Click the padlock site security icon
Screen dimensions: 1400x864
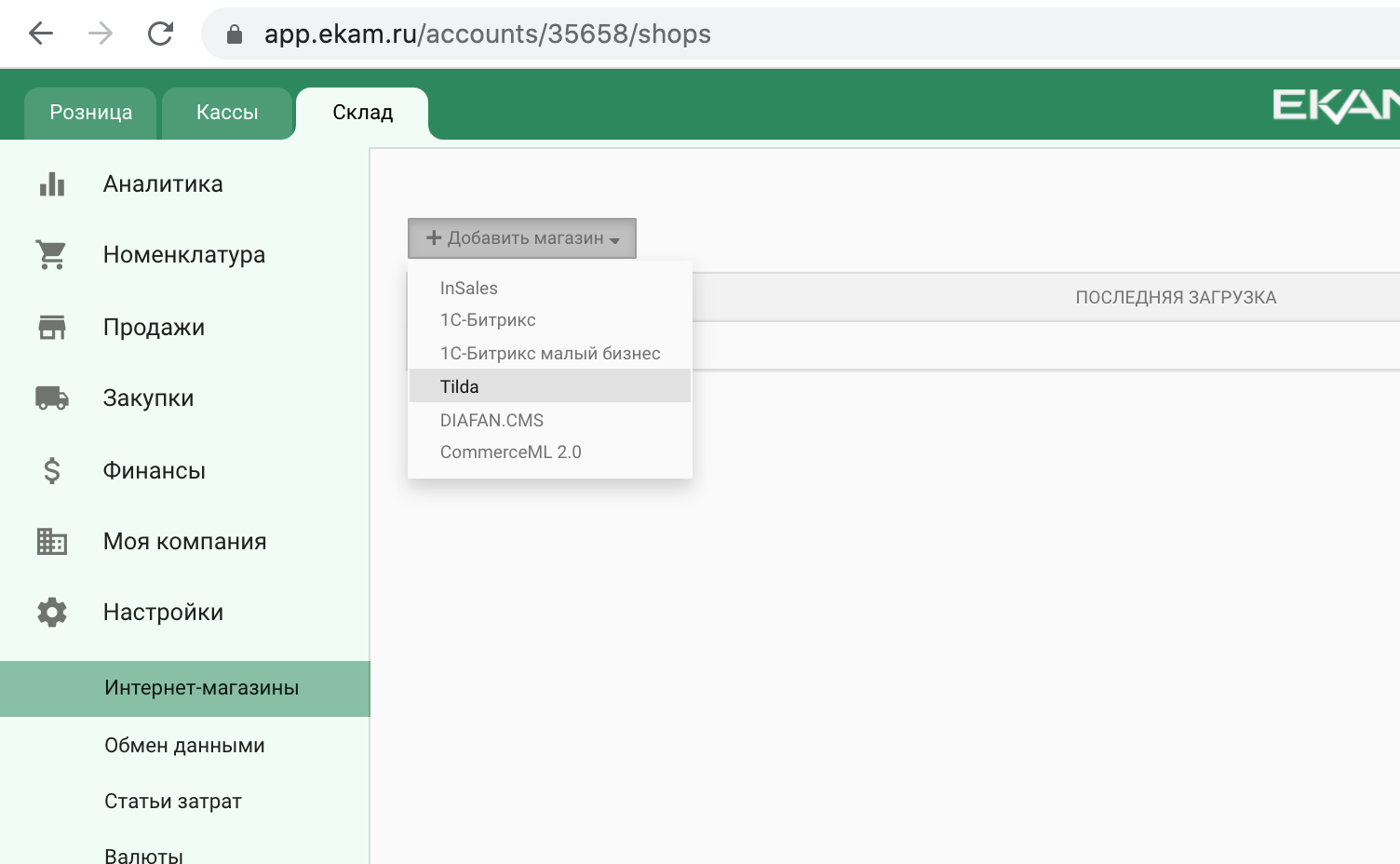(x=235, y=34)
